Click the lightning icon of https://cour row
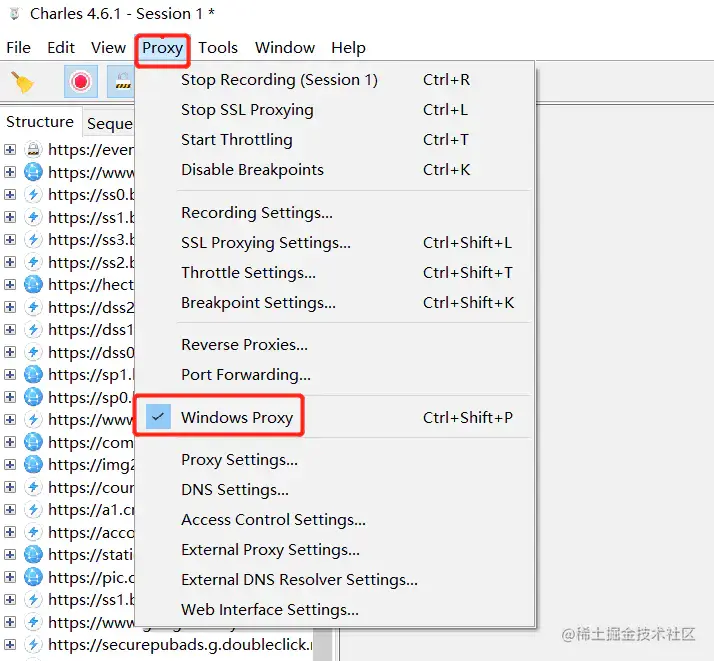The width and height of the screenshot is (714, 661). 33,487
